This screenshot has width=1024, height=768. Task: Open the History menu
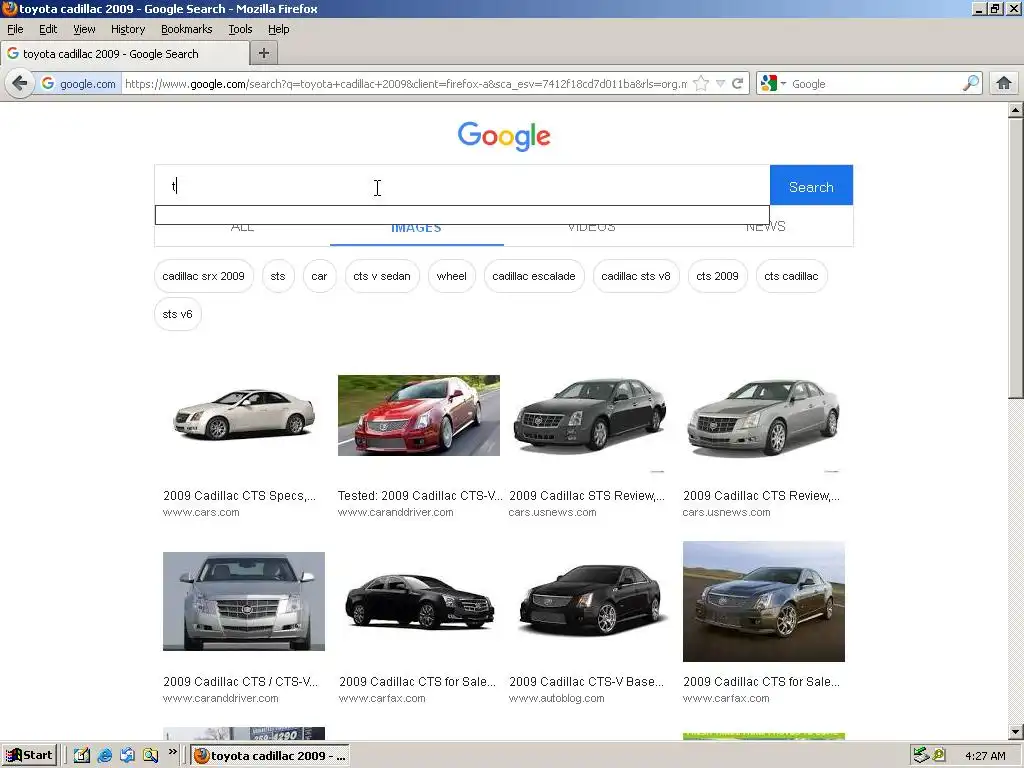click(x=128, y=29)
